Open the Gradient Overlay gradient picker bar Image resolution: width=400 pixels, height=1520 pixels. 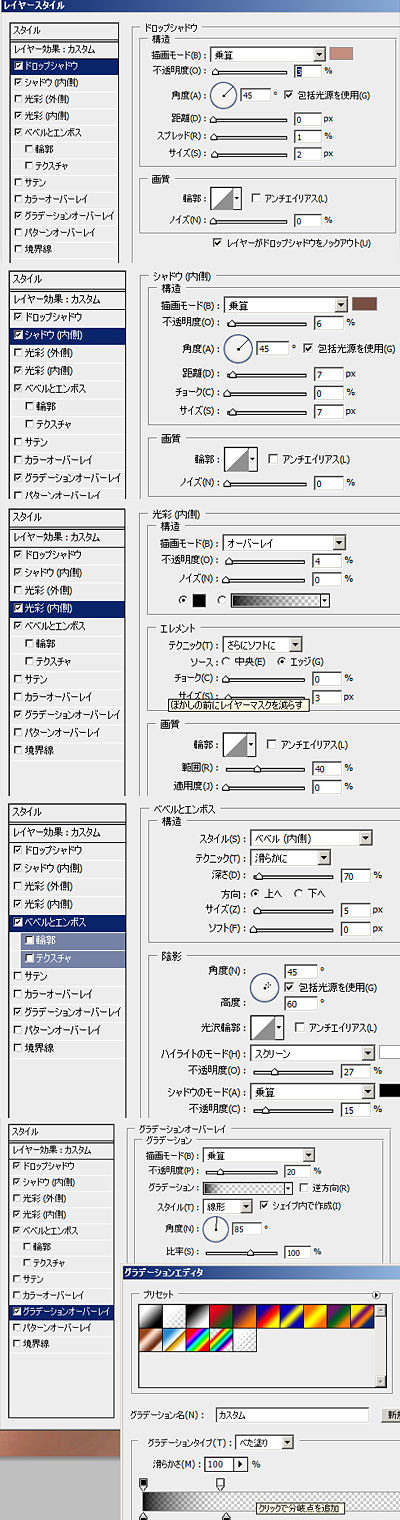[x=243, y=1188]
